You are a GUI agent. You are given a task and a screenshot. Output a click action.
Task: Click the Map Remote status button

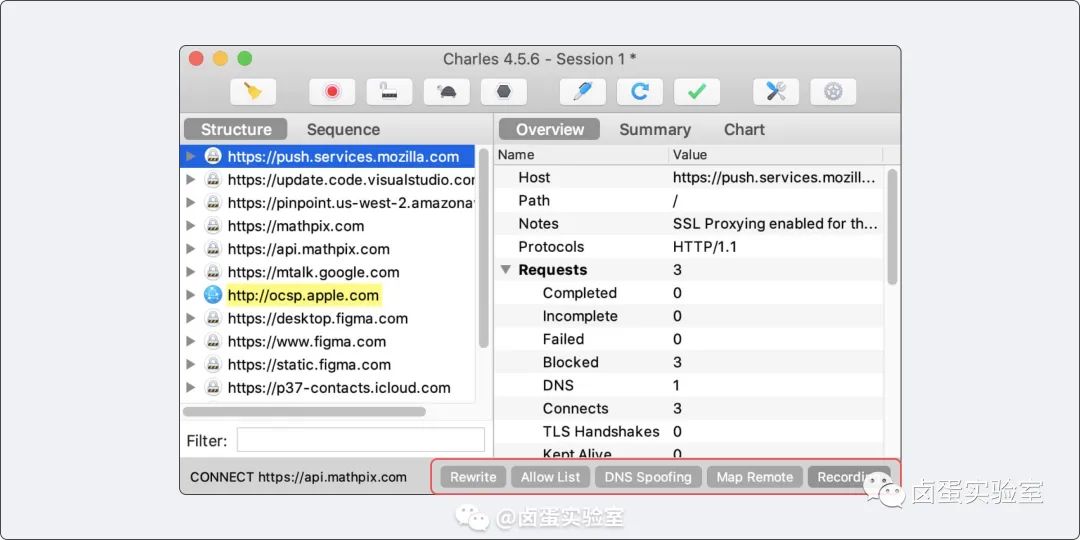[755, 477]
